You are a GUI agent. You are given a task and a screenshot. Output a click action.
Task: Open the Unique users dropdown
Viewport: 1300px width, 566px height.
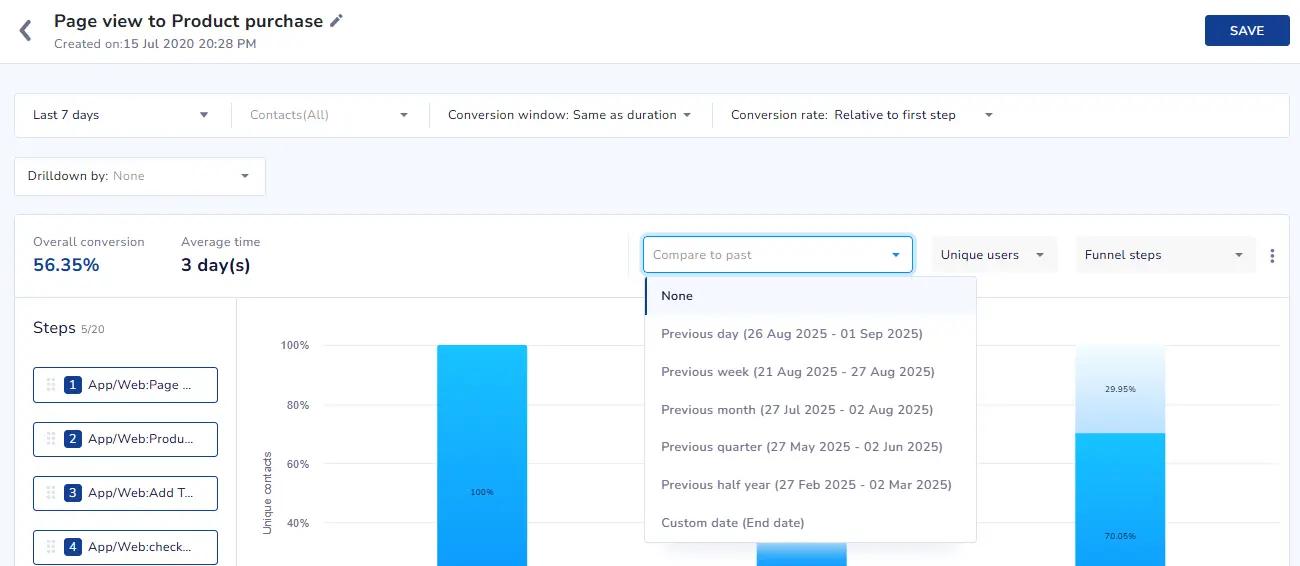coord(993,255)
